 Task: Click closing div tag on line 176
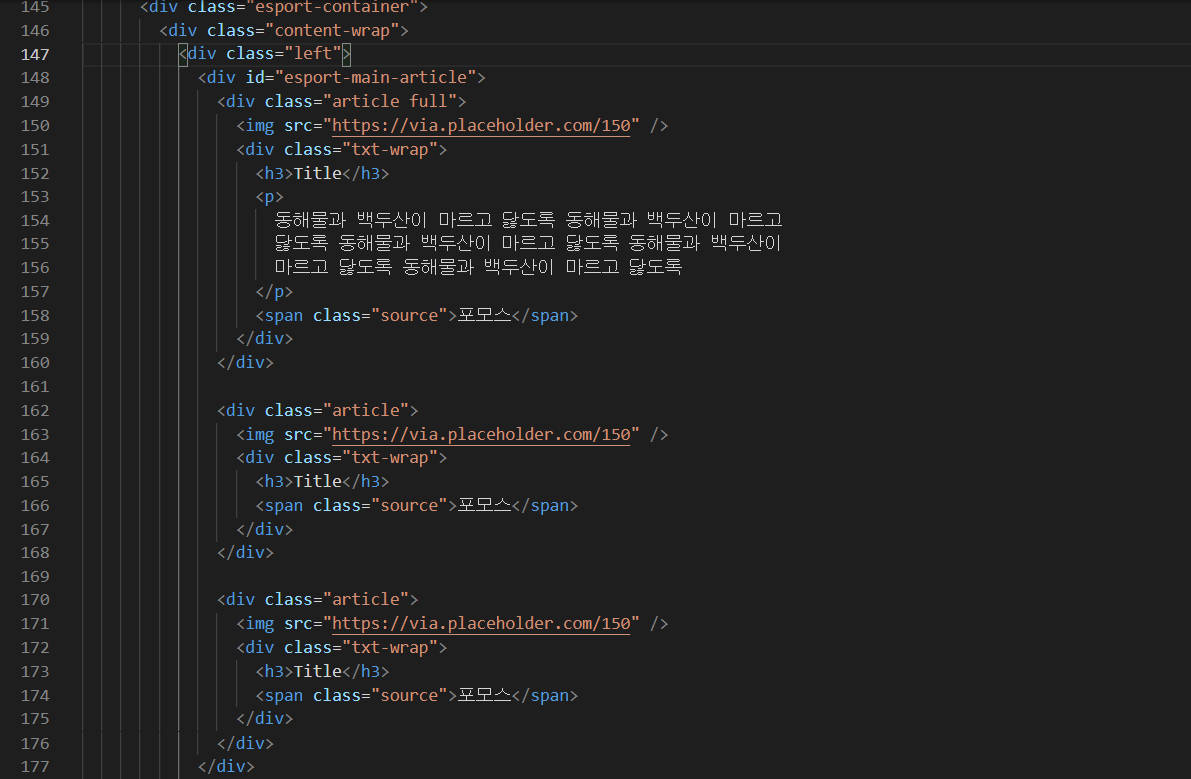point(245,743)
